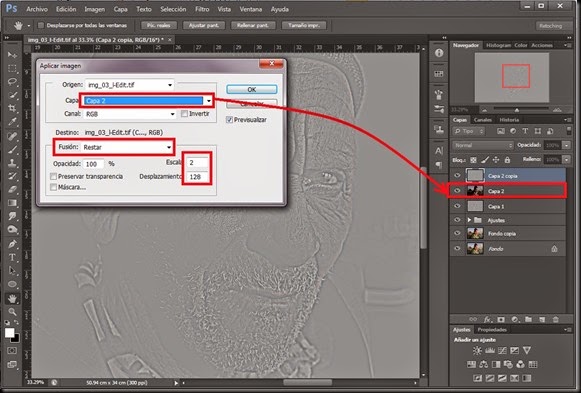Toggle Previsualizar checkbox

click(229, 120)
